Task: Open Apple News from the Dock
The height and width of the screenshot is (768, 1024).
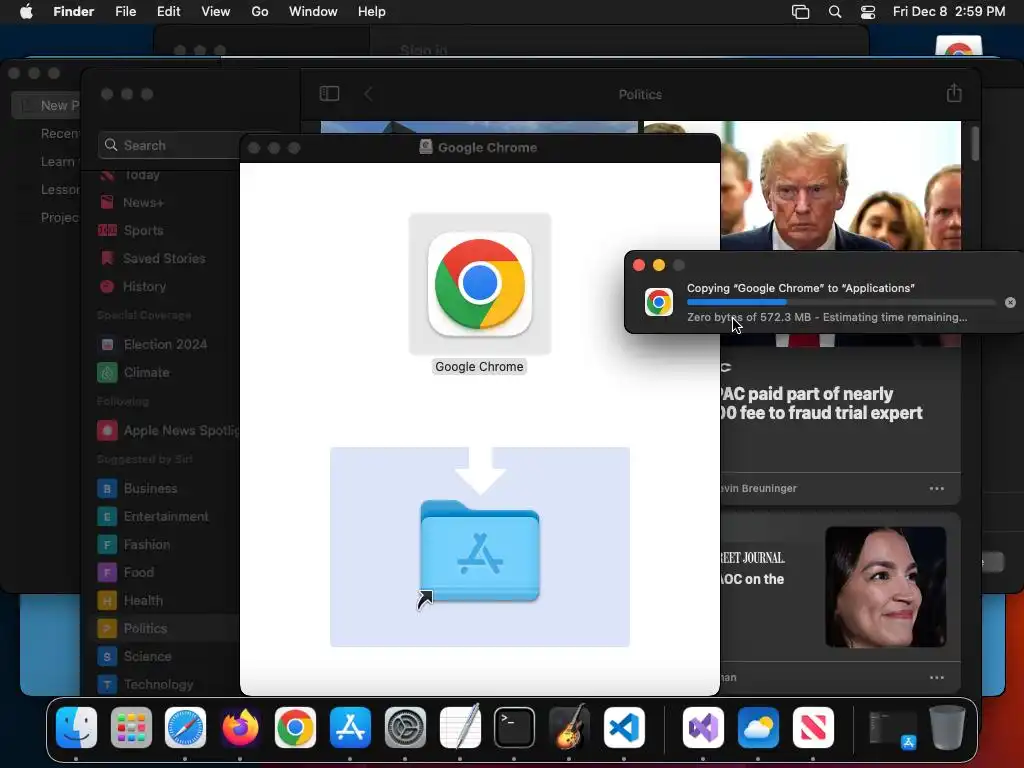Action: coord(813,728)
